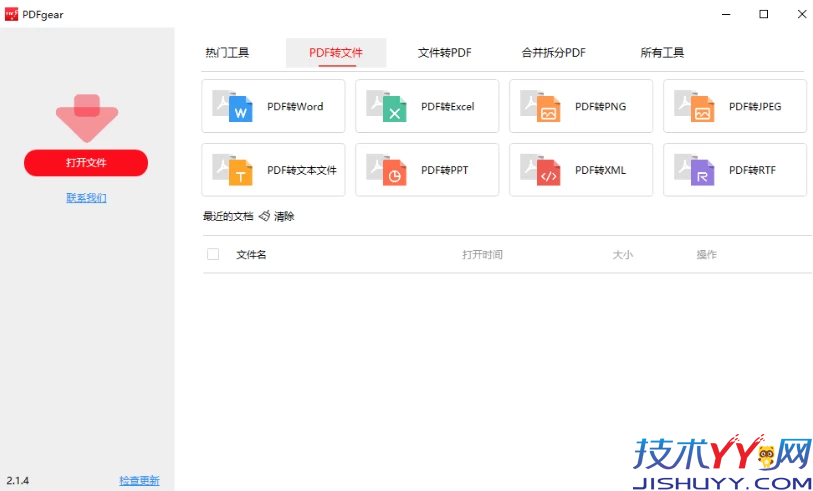Image resolution: width=813 pixels, height=491 pixels.
Task: Maximize the PDFgear window
Action: (x=764, y=14)
